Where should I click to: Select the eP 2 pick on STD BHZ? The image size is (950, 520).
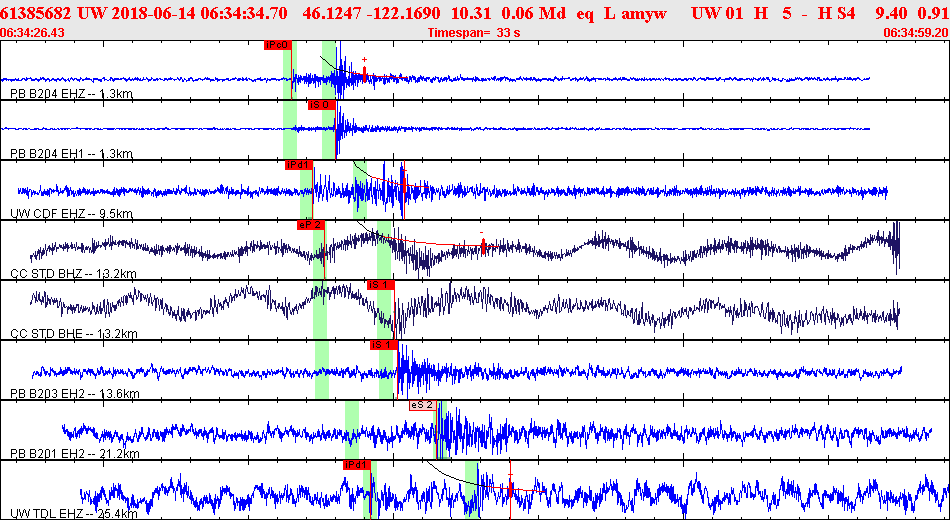pos(310,225)
